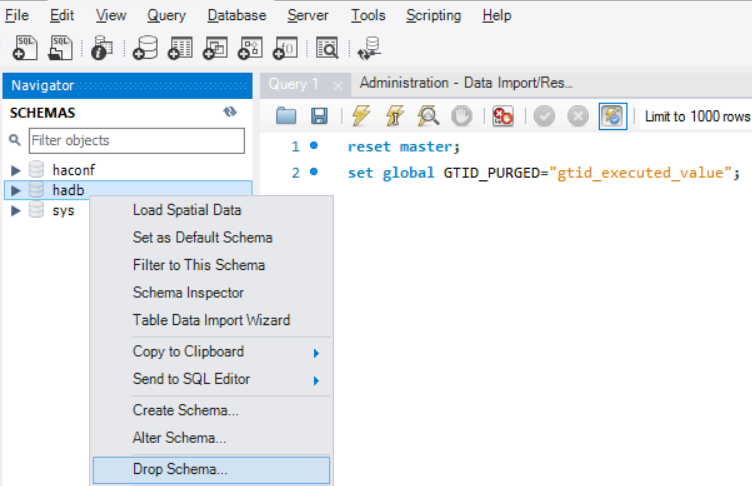Switch to the Administration - Data Import tab
Screen dimensions: 752x486
465,83
